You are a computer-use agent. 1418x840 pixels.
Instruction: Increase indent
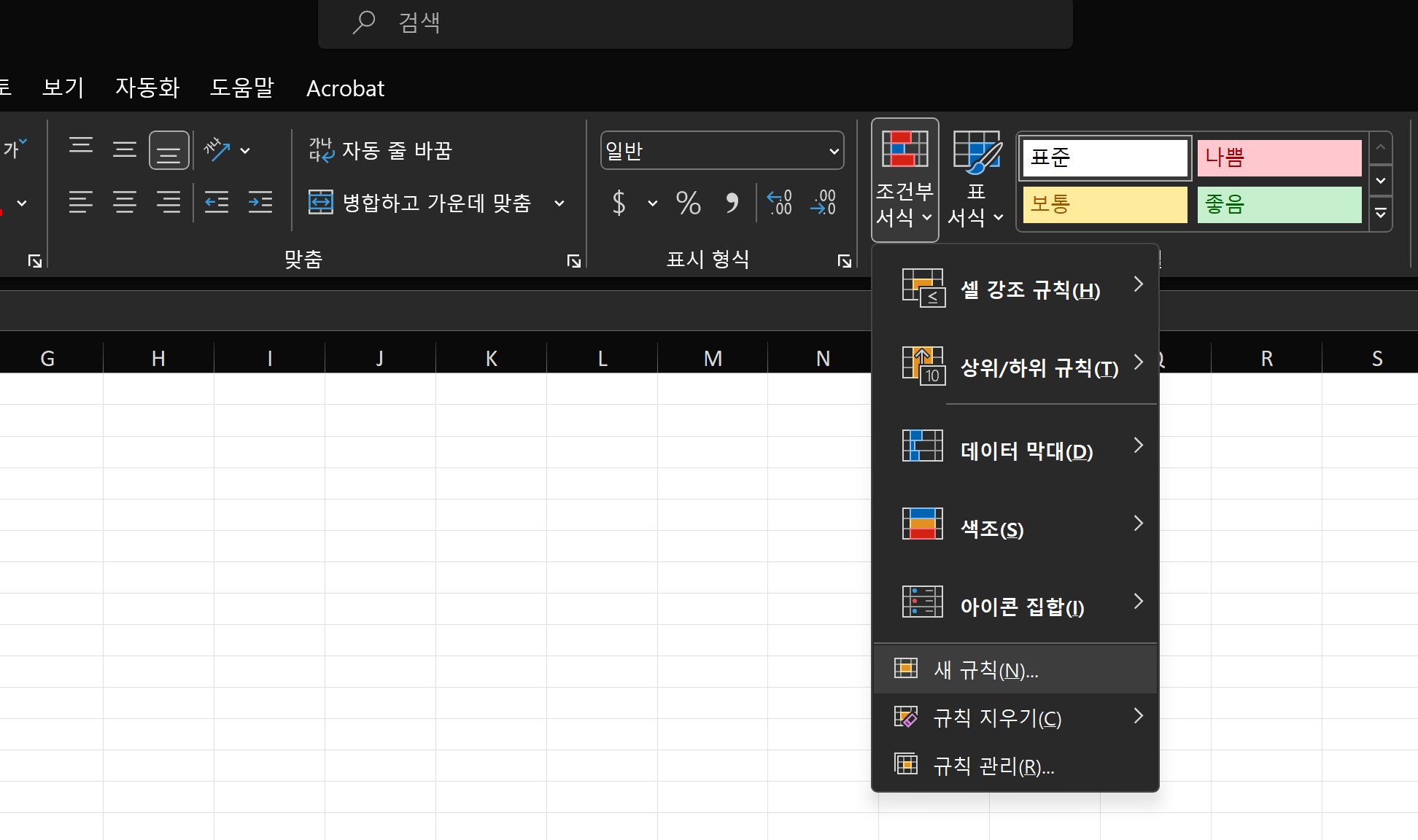pyautogui.click(x=260, y=202)
